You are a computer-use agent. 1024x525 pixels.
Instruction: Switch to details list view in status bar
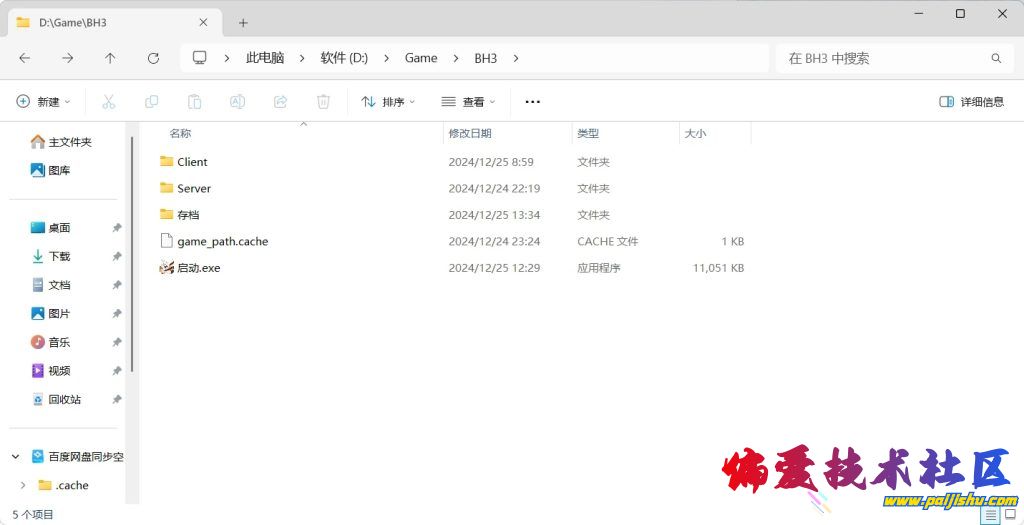[989, 515]
